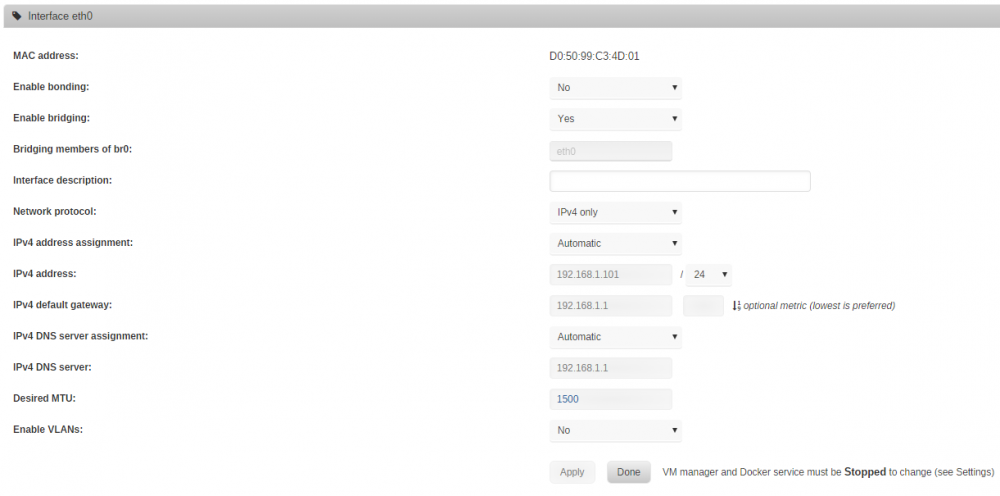The width and height of the screenshot is (1000, 496).
Task: Click the Desired MTU field showing 1500
Action: pyautogui.click(x=611, y=400)
